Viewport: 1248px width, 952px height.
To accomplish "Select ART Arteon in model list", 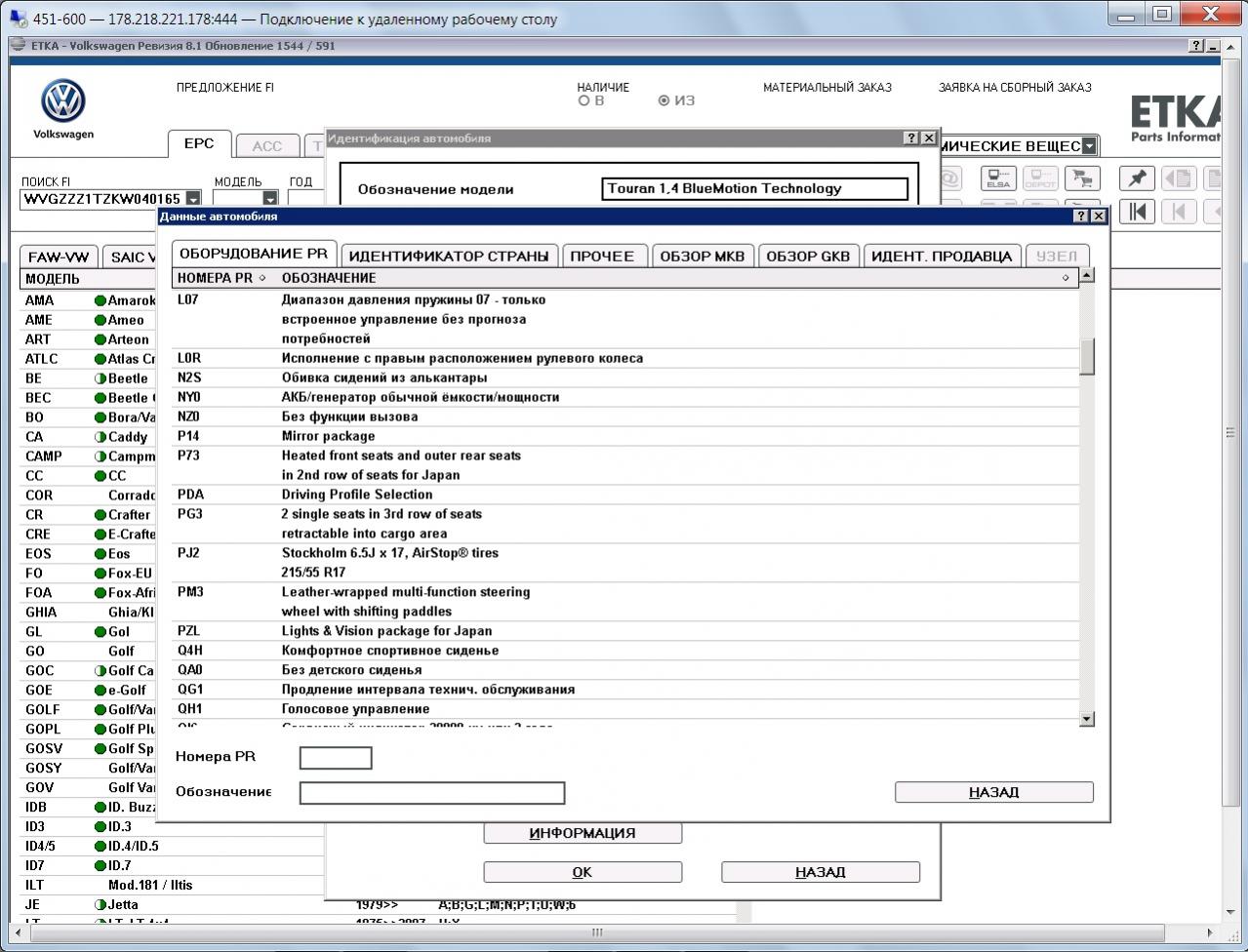I will 89,339.
